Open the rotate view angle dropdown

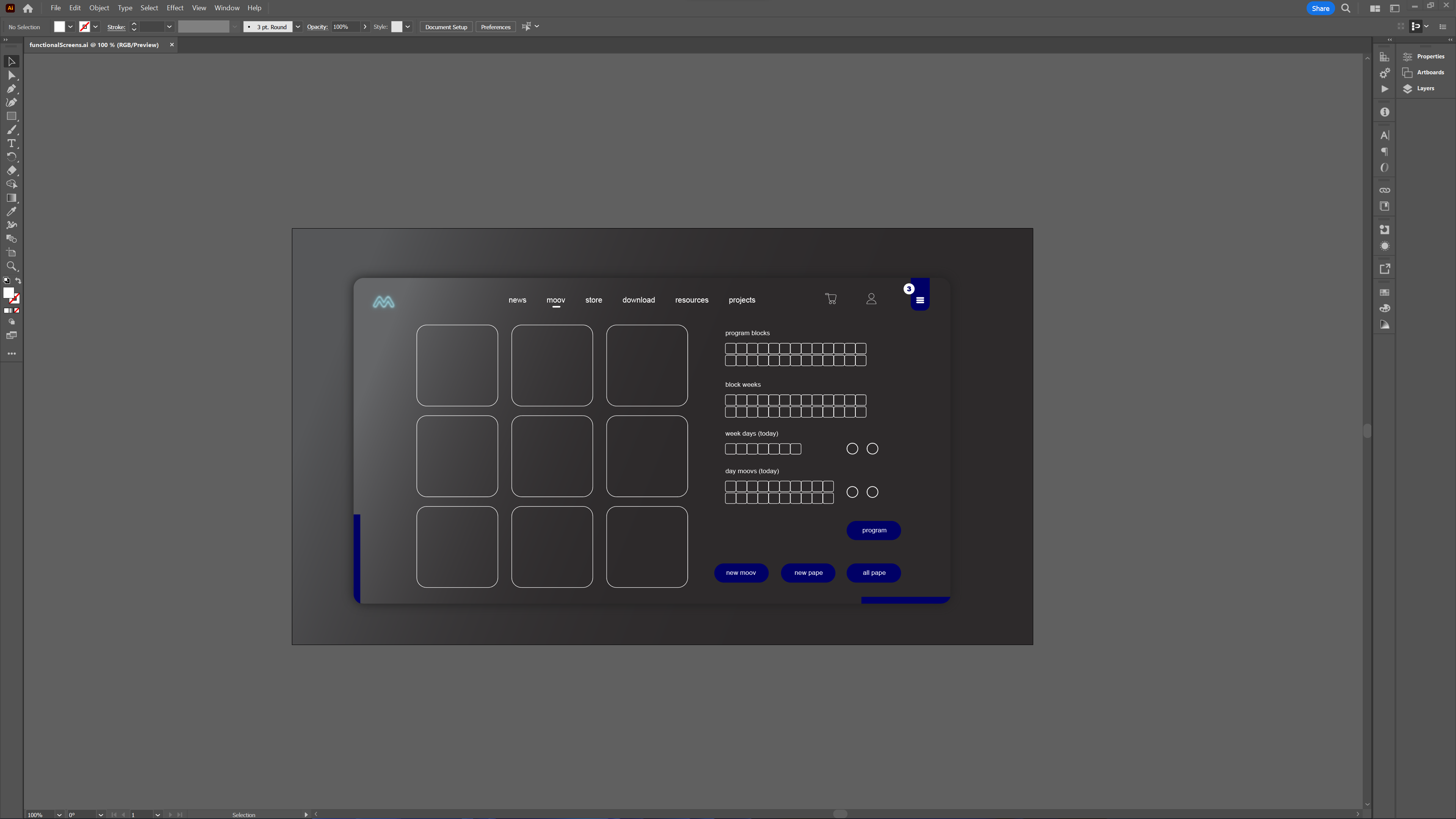(100, 814)
